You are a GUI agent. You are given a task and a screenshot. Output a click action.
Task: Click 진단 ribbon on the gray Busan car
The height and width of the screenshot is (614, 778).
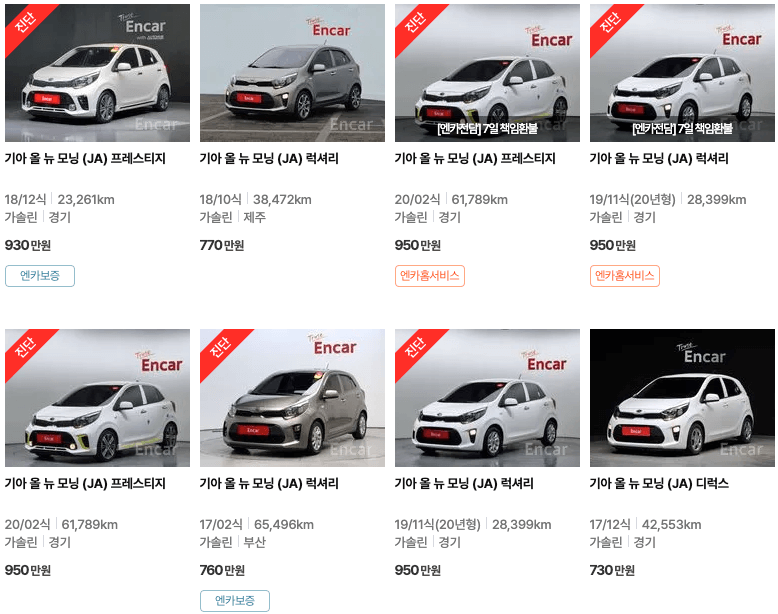221,347
